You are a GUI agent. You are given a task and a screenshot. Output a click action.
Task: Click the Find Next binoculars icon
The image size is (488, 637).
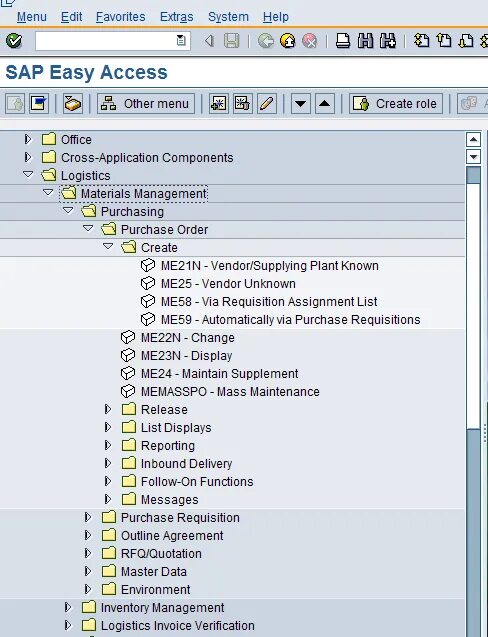coord(388,41)
